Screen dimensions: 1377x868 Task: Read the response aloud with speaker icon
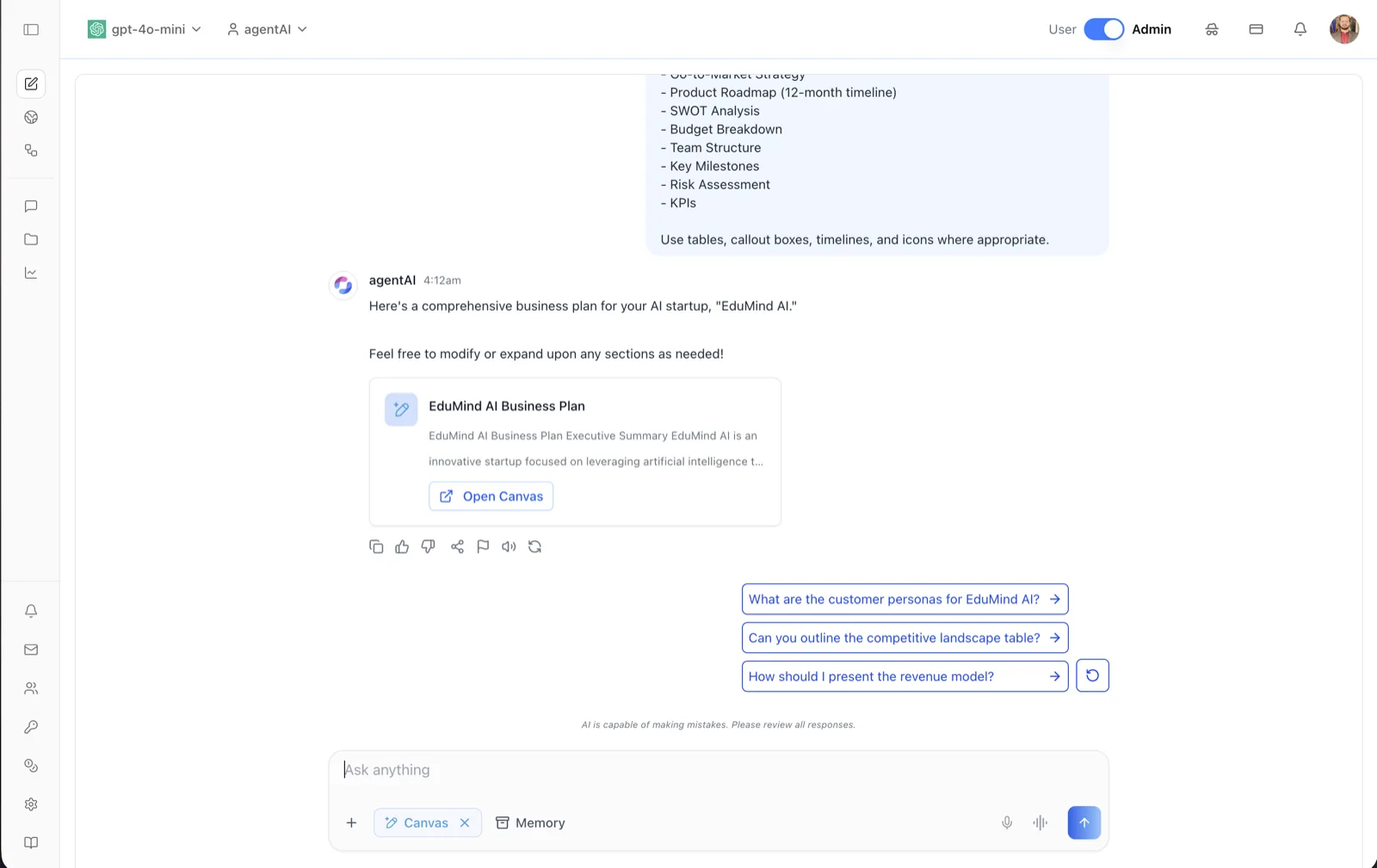pos(509,546)
